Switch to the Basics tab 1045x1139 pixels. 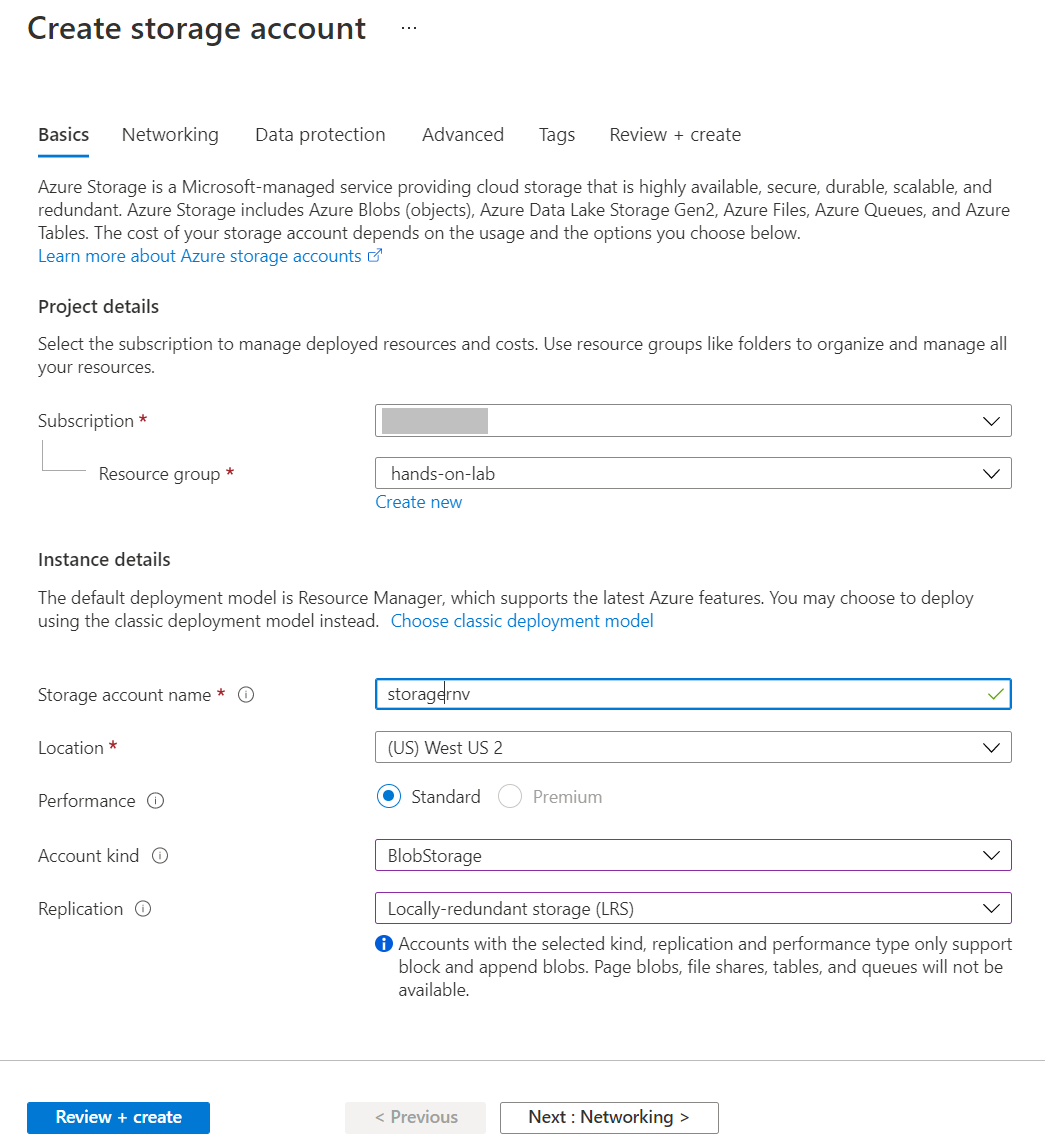[64, 135]
